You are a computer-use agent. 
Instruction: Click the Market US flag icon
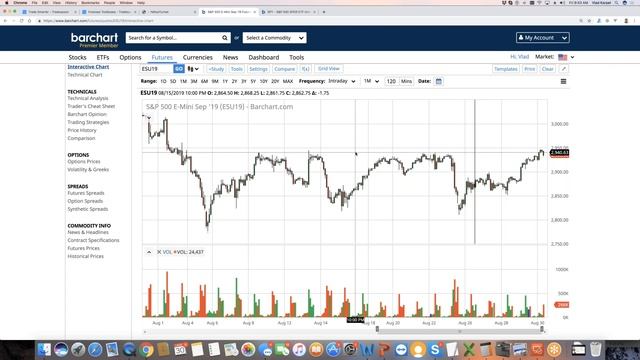(x=562, y=57)
